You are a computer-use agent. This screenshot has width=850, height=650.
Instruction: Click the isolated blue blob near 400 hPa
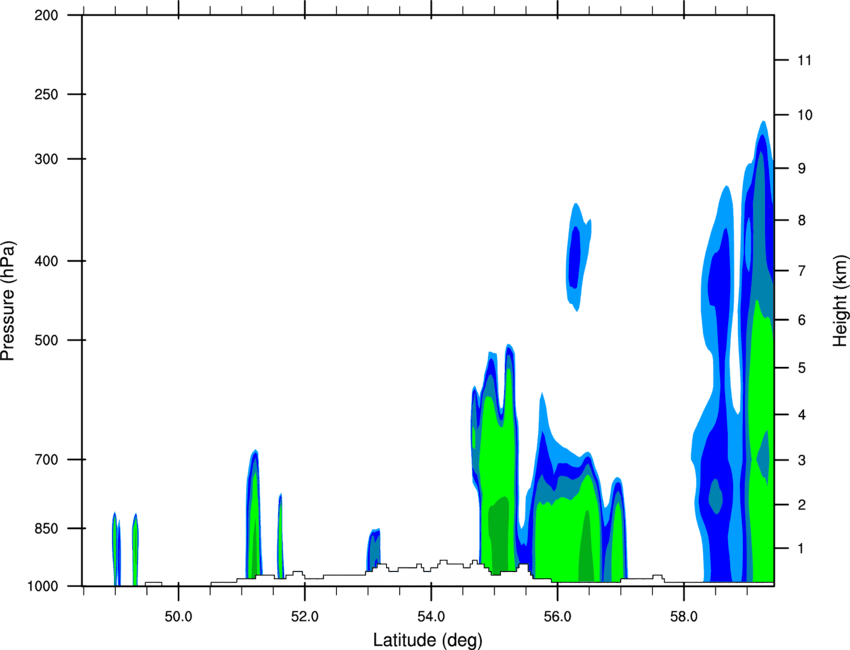click(577, 256)
